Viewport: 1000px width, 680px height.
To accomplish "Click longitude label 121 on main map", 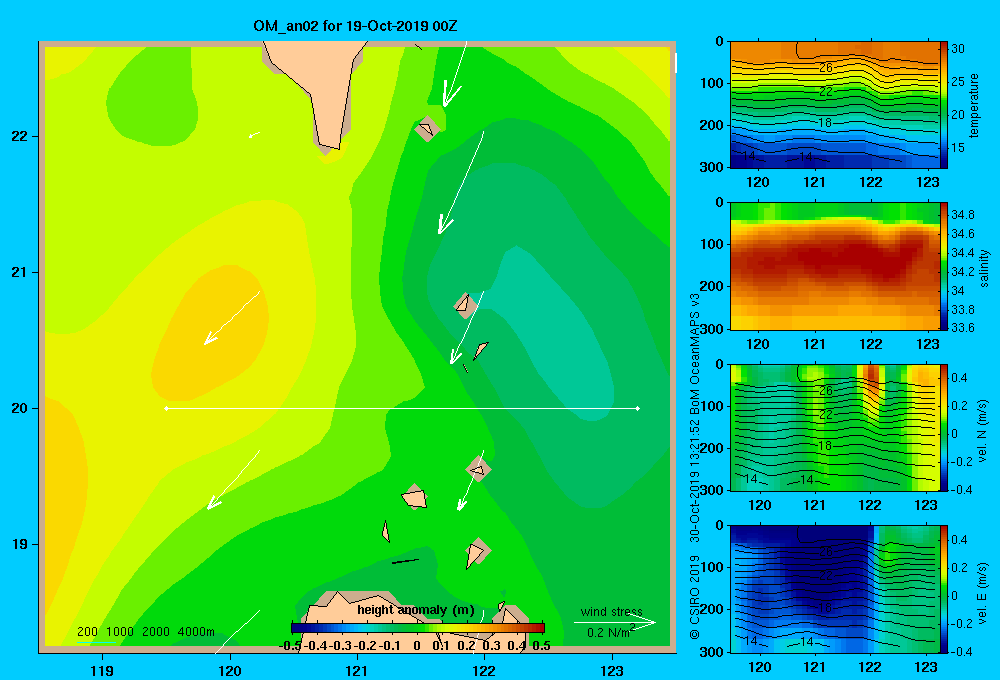I will (x=357, y=670).
